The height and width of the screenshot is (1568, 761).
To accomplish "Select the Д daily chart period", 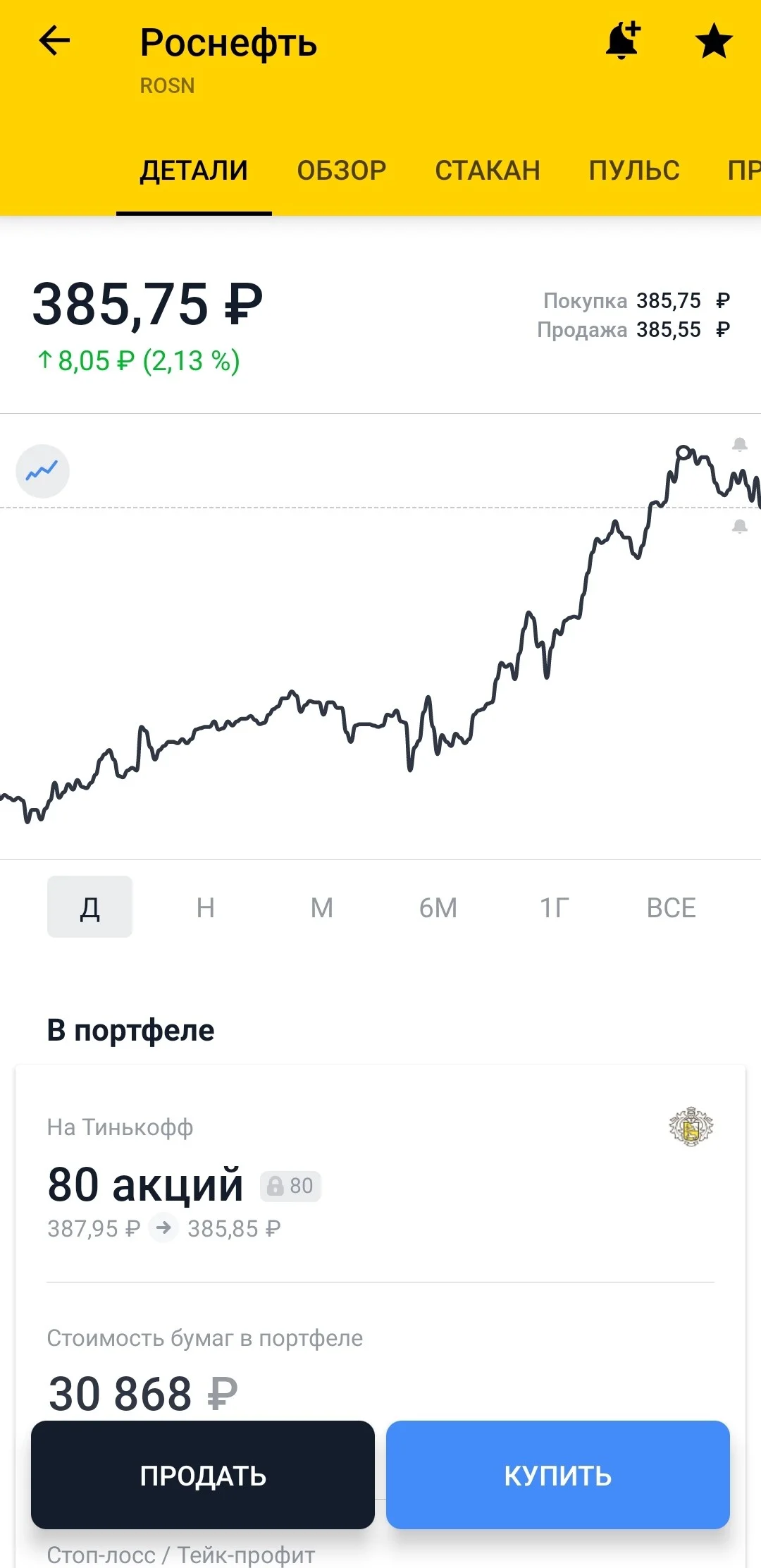I will tap(89, 907).
